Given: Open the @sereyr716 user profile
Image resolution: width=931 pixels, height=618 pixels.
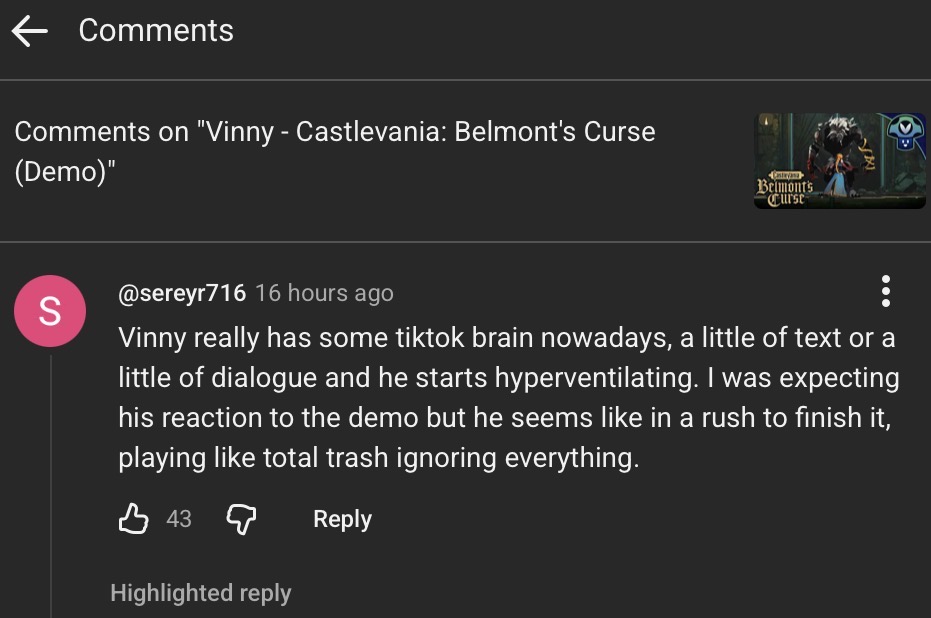Looking at the screenshot, I should tap(182, 293).
